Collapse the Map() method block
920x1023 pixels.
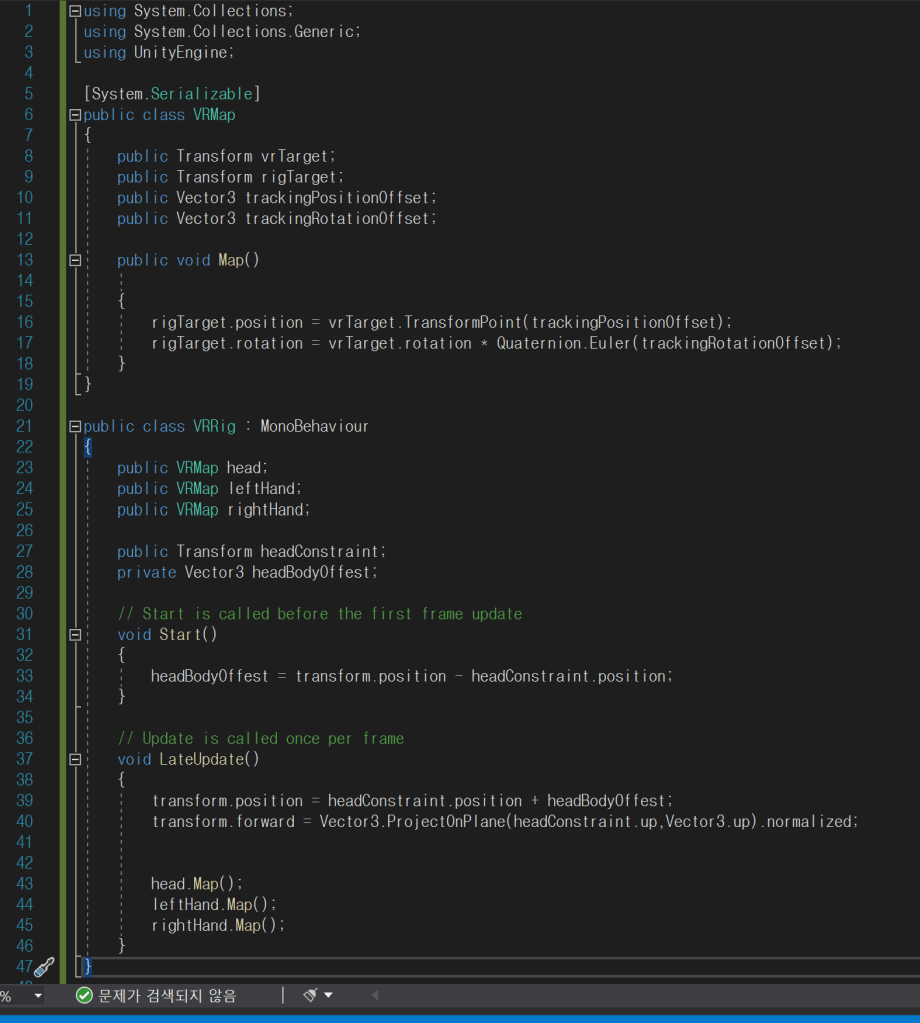(75, 260)
